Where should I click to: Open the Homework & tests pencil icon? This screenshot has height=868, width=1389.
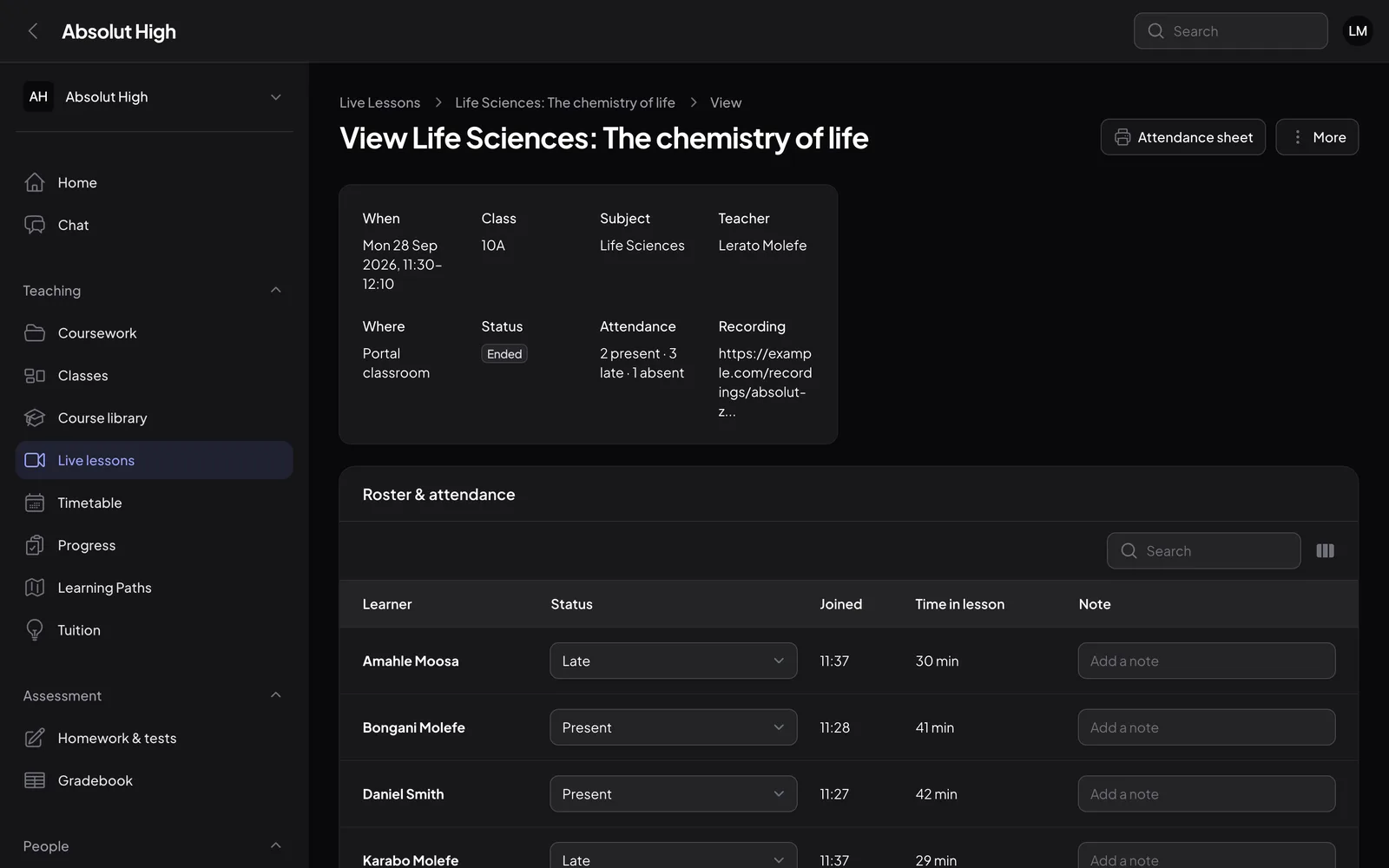coord(35,738)
